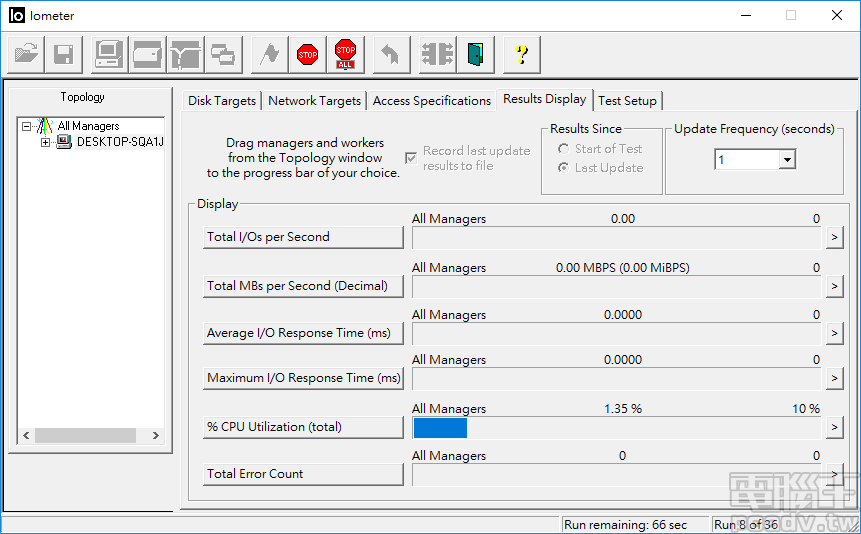The image size is (861, 534).
Task: Exit Iometer door icon
Action: tap(476, 54)
